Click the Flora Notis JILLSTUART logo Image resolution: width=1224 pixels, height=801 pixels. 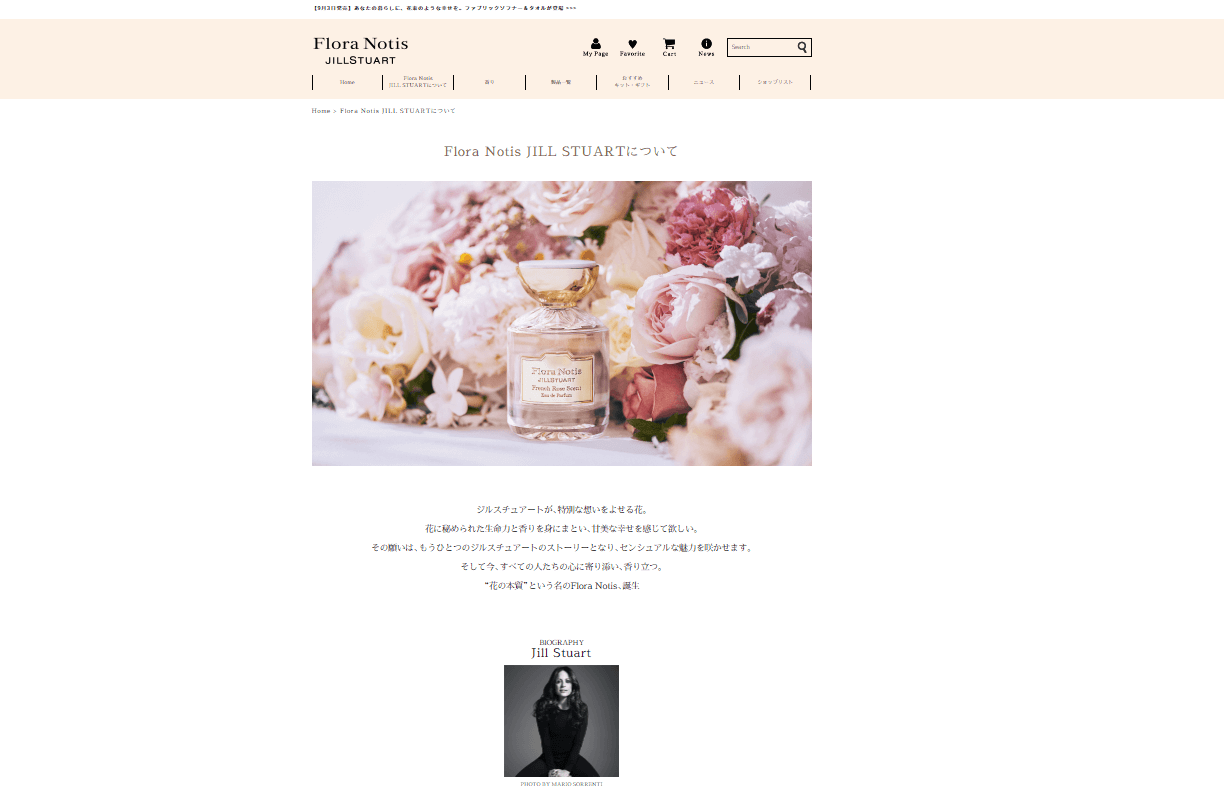click(x=361, y=50)
